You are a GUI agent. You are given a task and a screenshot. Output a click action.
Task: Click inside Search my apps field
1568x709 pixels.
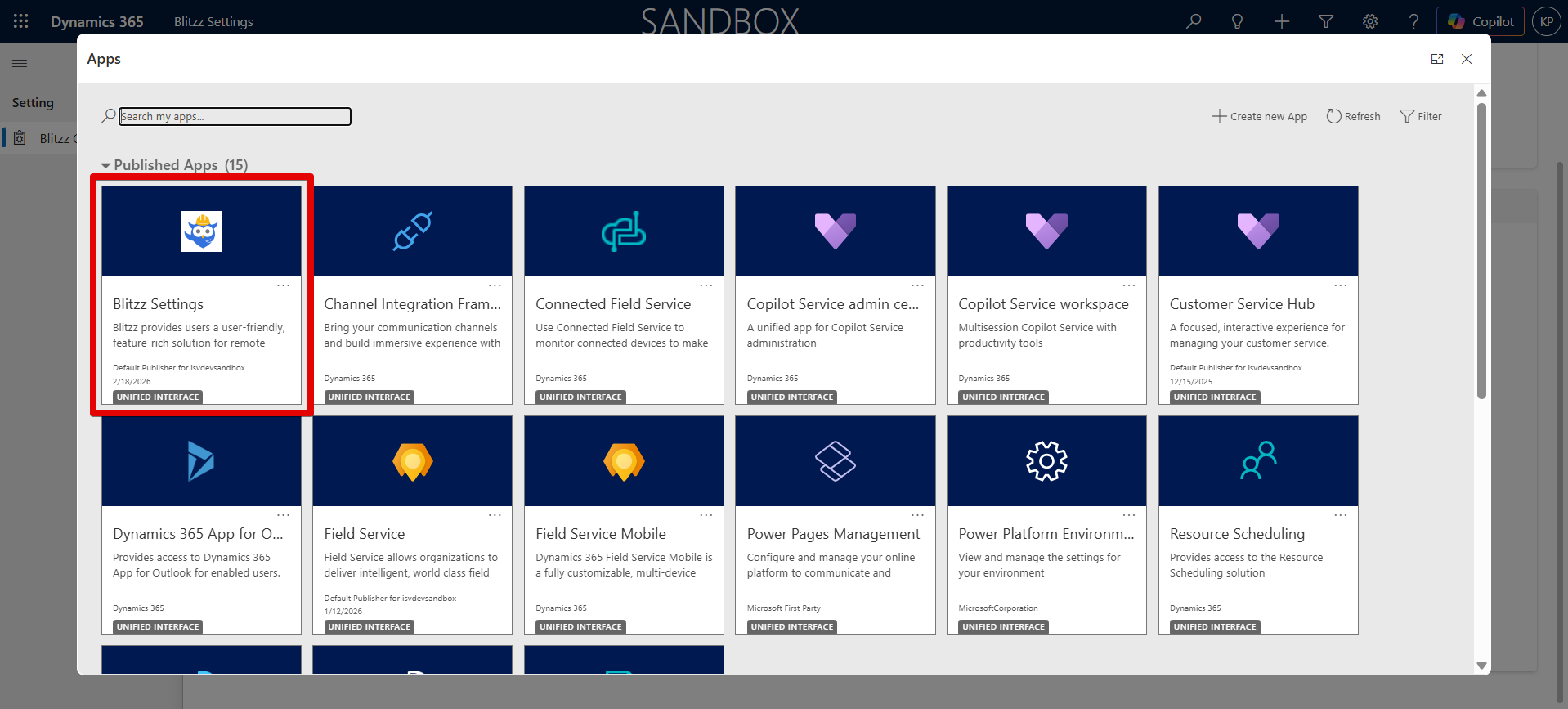pyautogui.click(x=235, y=116)
